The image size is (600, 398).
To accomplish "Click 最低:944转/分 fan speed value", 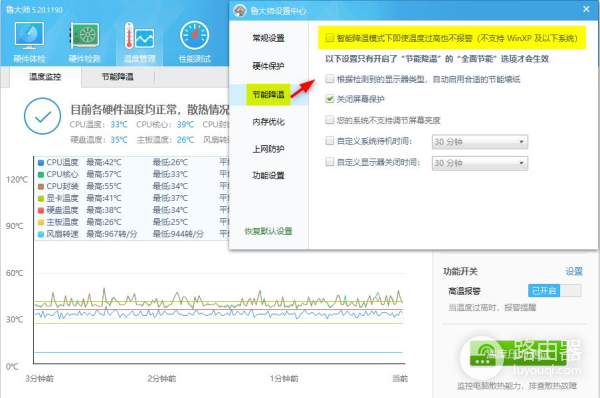I will 178,234.
